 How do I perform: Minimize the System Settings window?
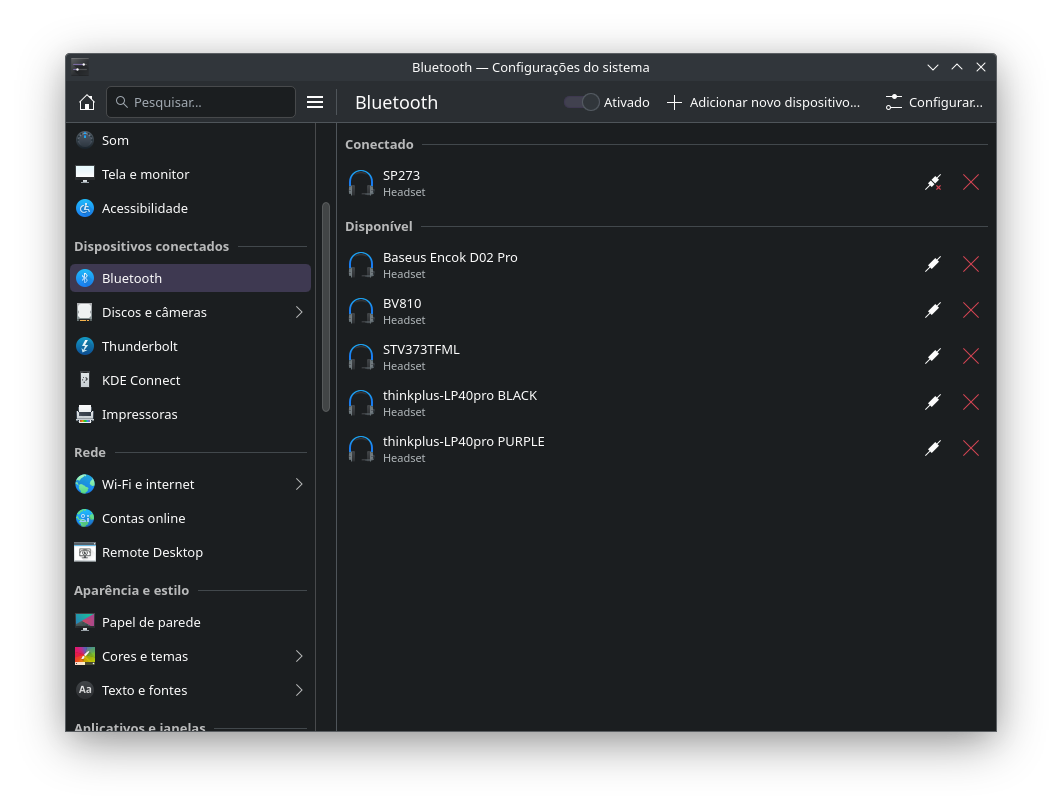(x=933, y=67)
